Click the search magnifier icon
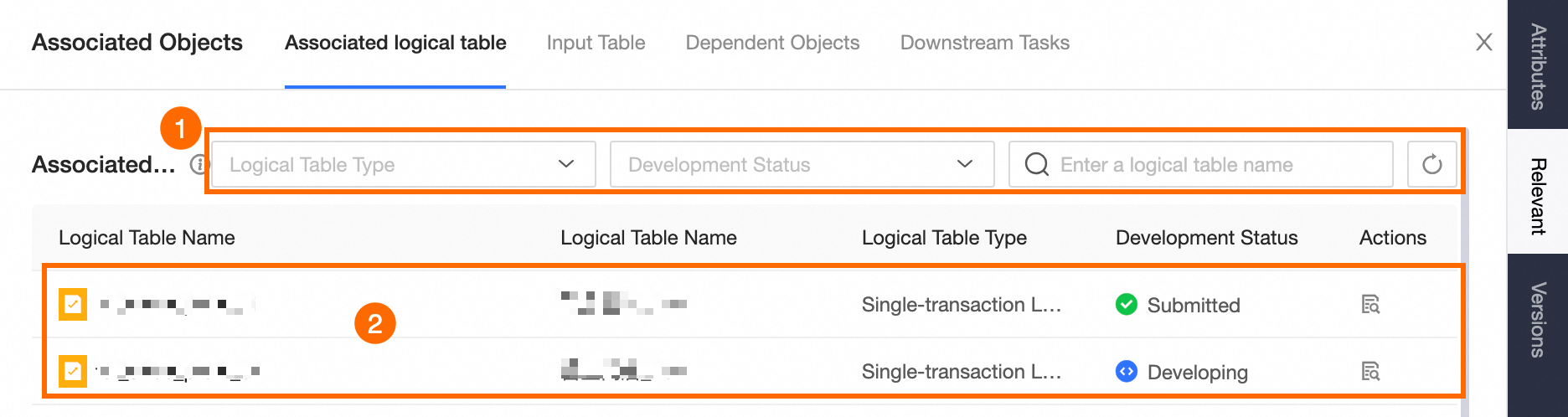Screen dimensions: 1568x417 1036,164
